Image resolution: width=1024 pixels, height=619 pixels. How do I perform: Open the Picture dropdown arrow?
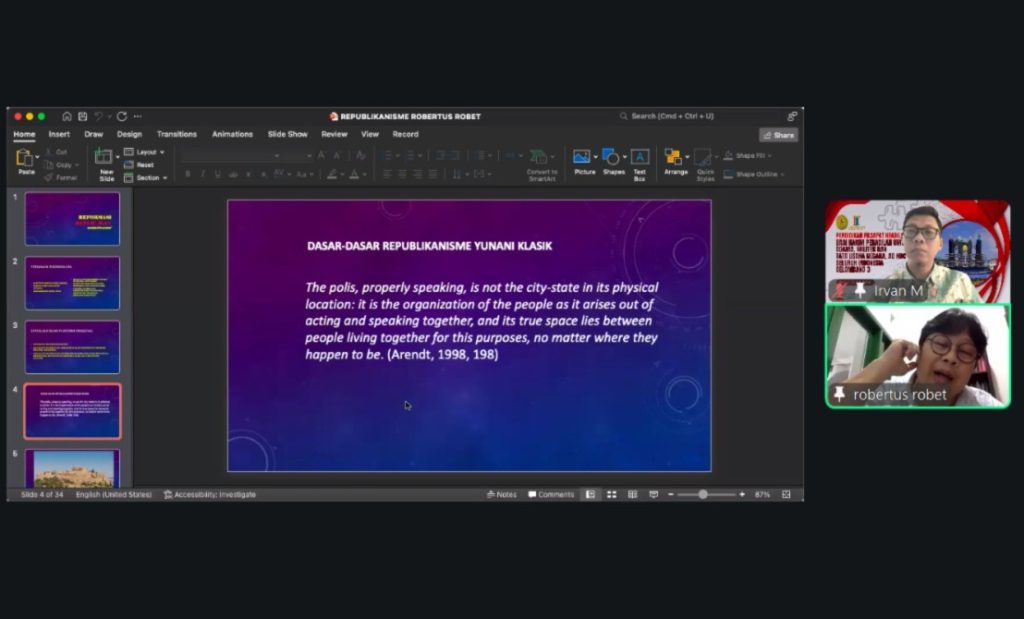[595, 157]
